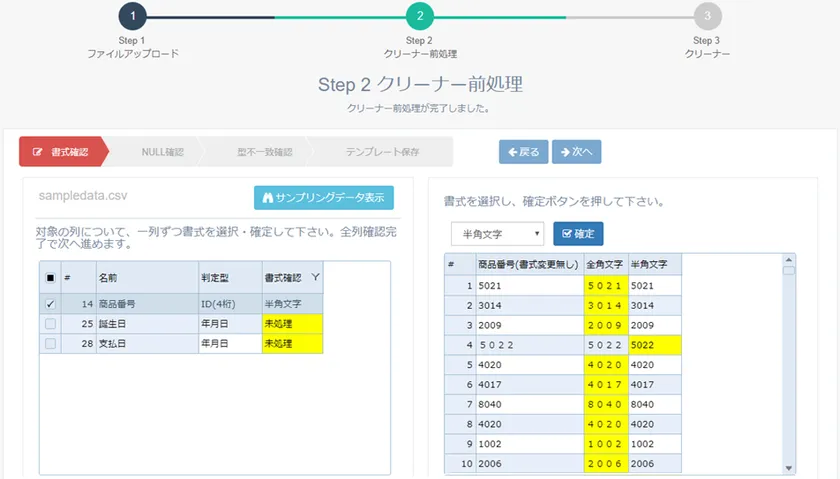Screen dimensions: 840x479
Task: Click the yellow 未処理 cell for 誕生日
Action: pos(292,324)
